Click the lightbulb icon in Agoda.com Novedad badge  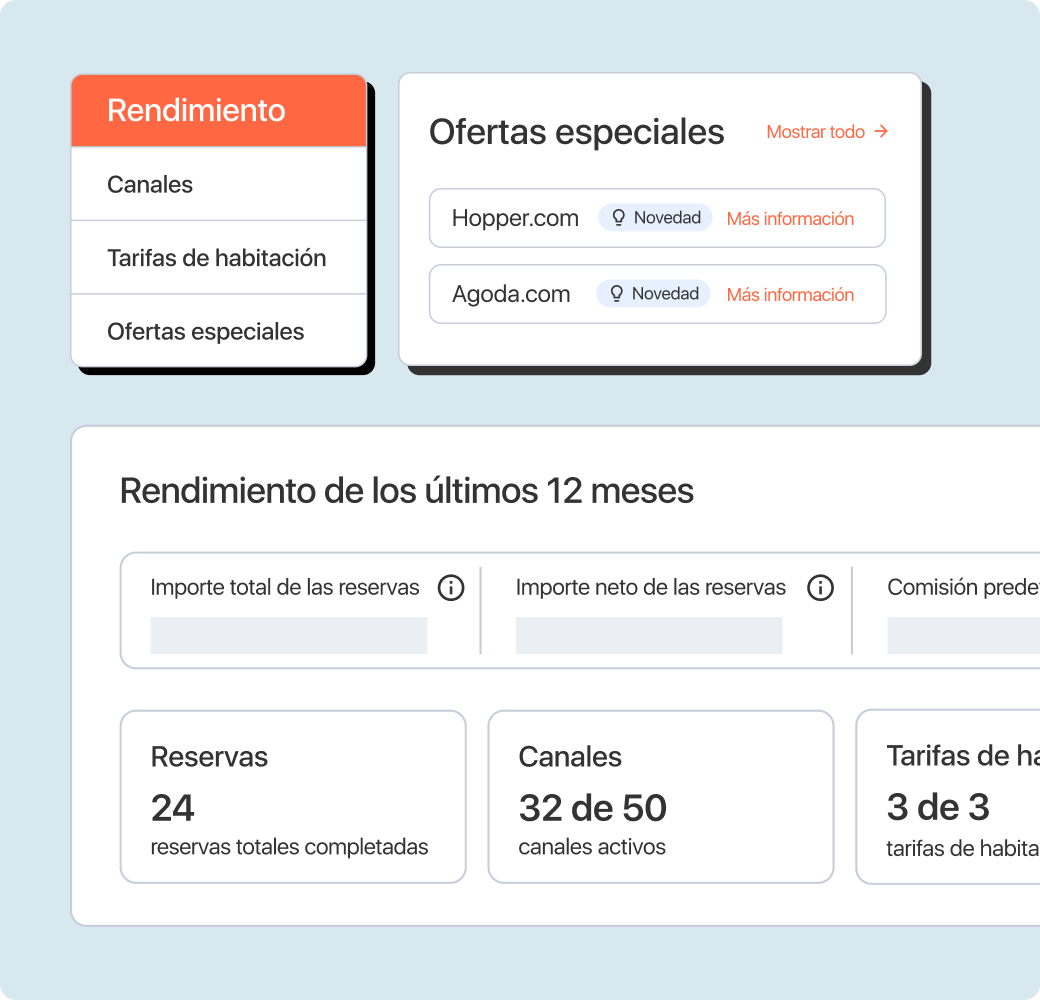pyautogui.click(x=616, y=294)
